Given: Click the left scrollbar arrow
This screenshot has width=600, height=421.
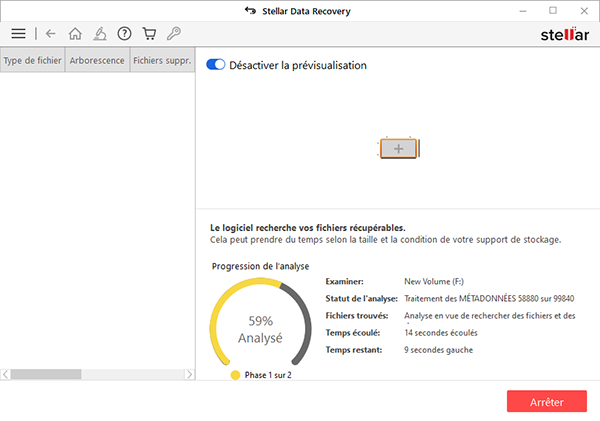Looking at the screenshot, I should coord(5,374).
